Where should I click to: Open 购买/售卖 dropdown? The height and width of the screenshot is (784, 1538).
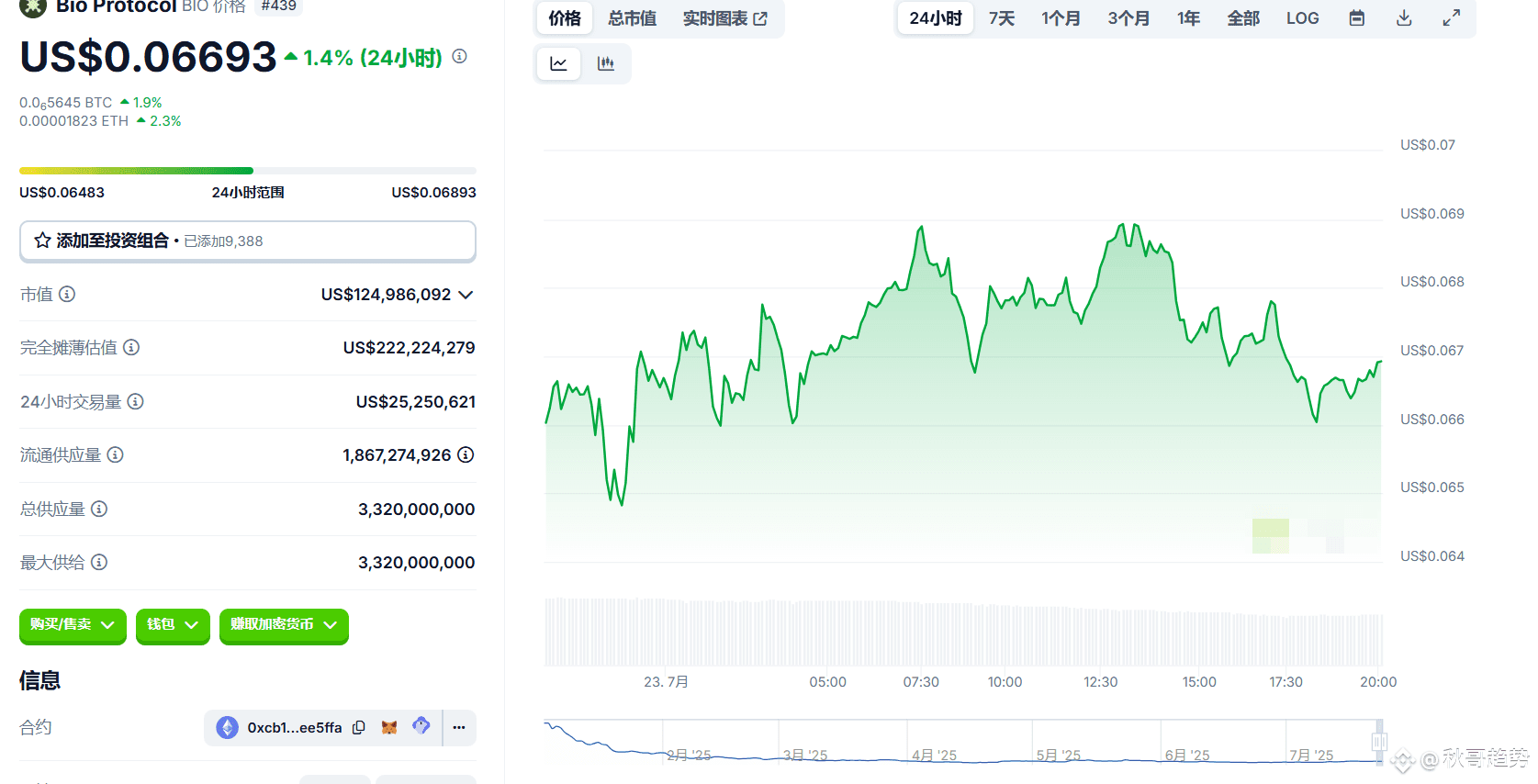(x=73, y=625)
